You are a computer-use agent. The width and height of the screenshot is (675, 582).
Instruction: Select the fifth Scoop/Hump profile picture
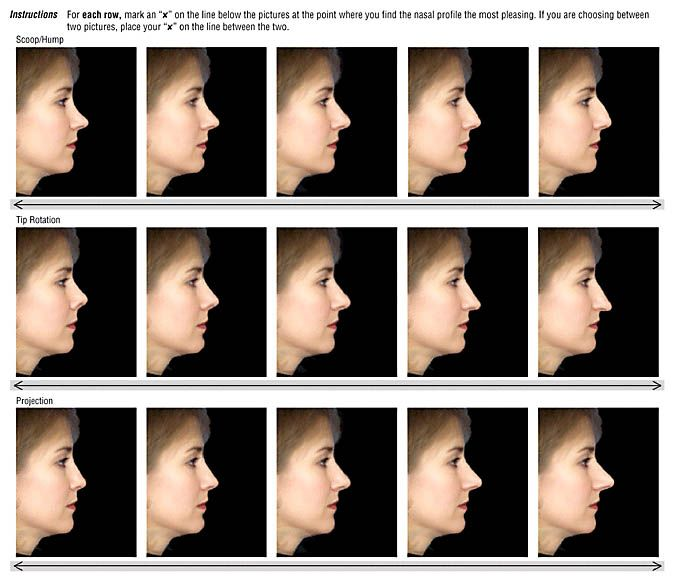598,122
